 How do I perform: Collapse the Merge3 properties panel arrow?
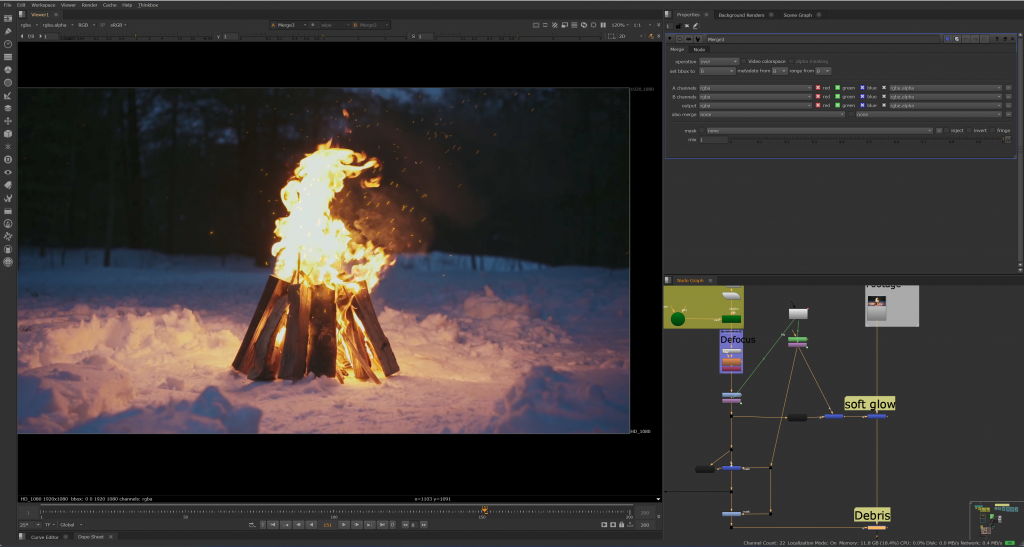pyautogui.click(x=669, y=39)
